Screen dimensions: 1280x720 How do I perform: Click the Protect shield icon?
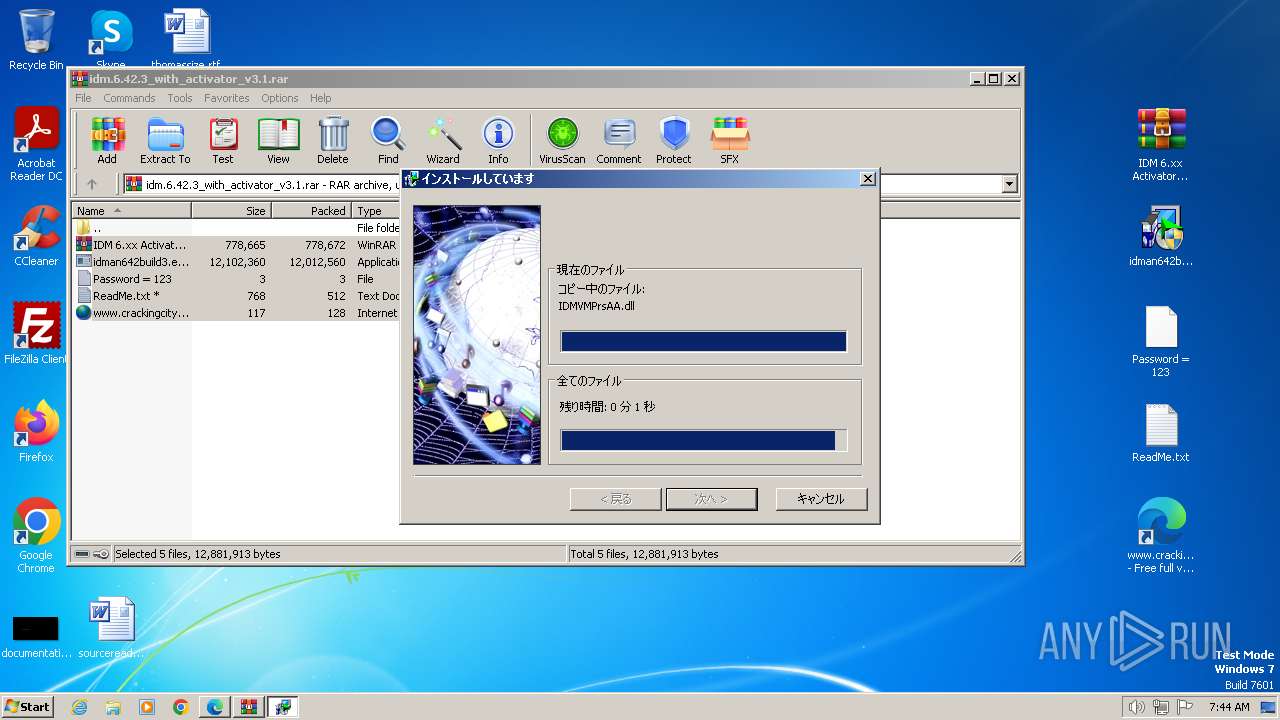[674, 140]
